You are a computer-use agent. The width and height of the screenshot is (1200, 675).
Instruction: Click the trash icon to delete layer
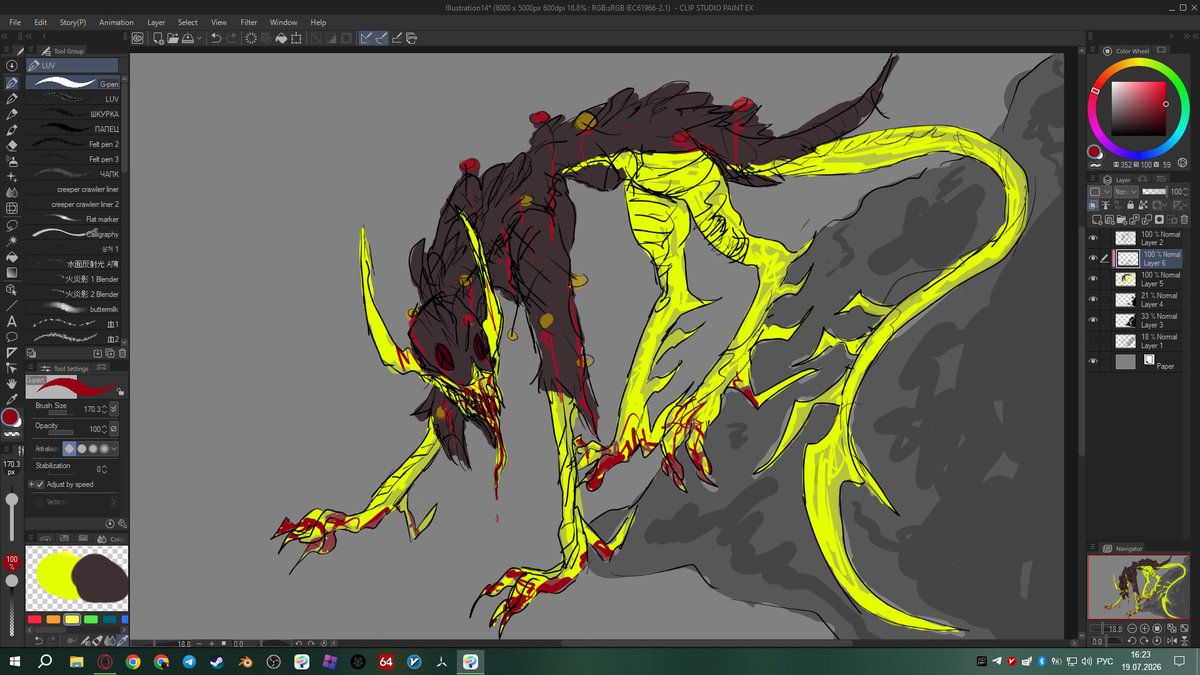pyautogui.click(x=1184, y=219)
